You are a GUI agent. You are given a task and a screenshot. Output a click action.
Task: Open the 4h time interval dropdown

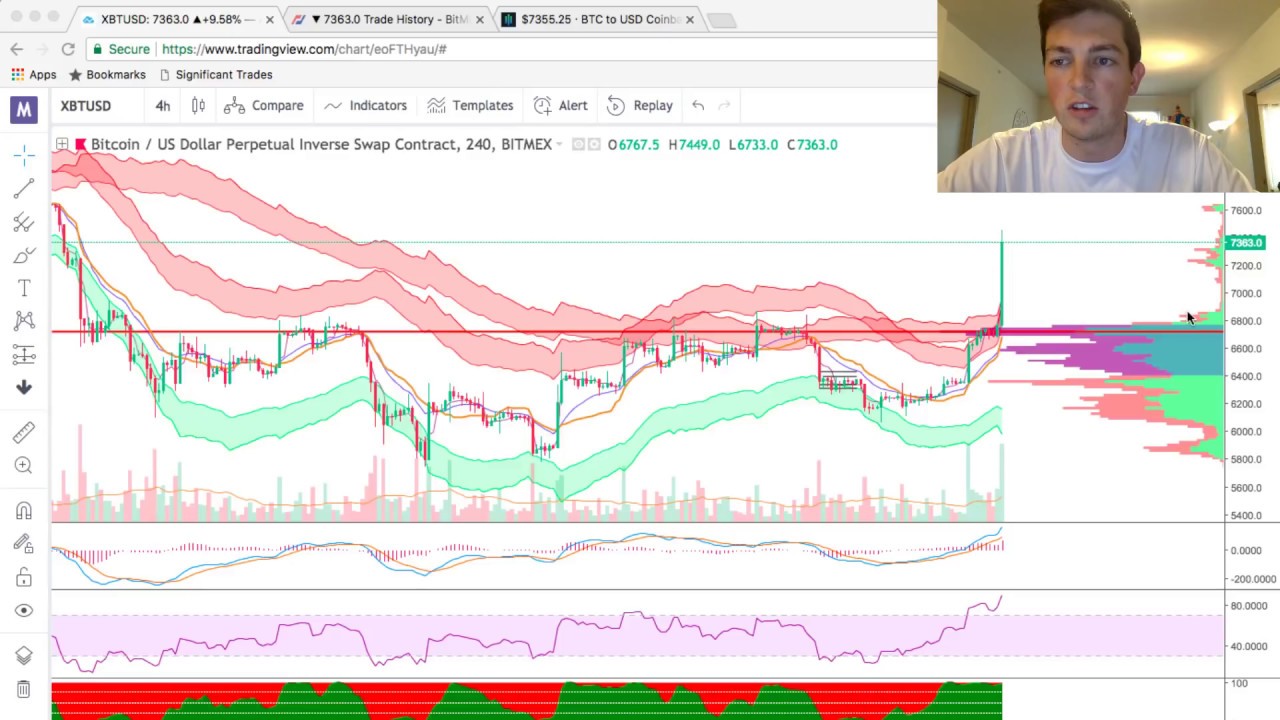point(163,106)
